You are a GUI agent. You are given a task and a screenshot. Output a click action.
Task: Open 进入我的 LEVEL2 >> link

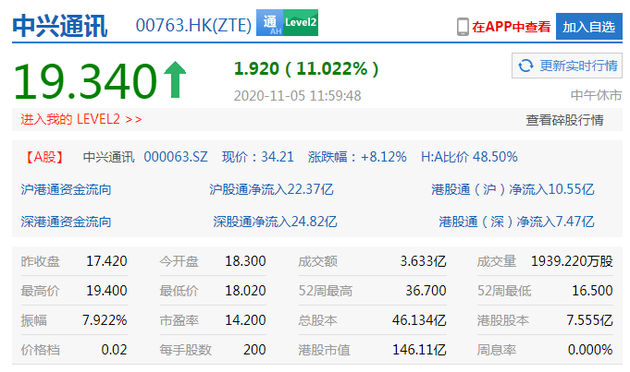81,119
